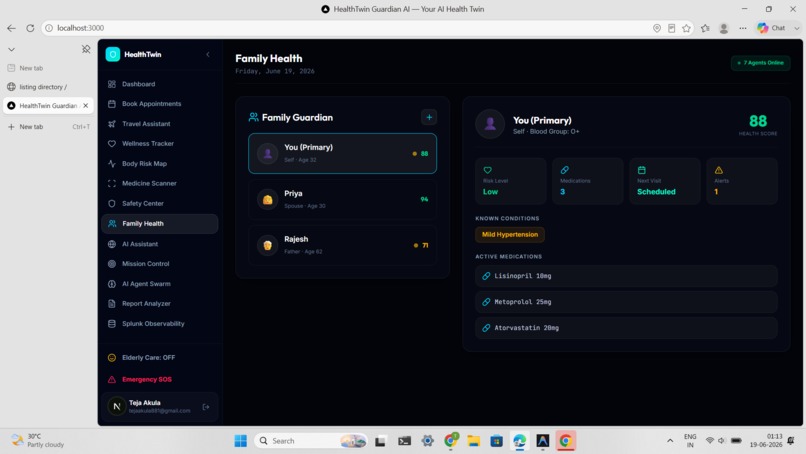Select Priya's family member card
The width and height of the screenshot is (806, 454).
tap(342, 199)
